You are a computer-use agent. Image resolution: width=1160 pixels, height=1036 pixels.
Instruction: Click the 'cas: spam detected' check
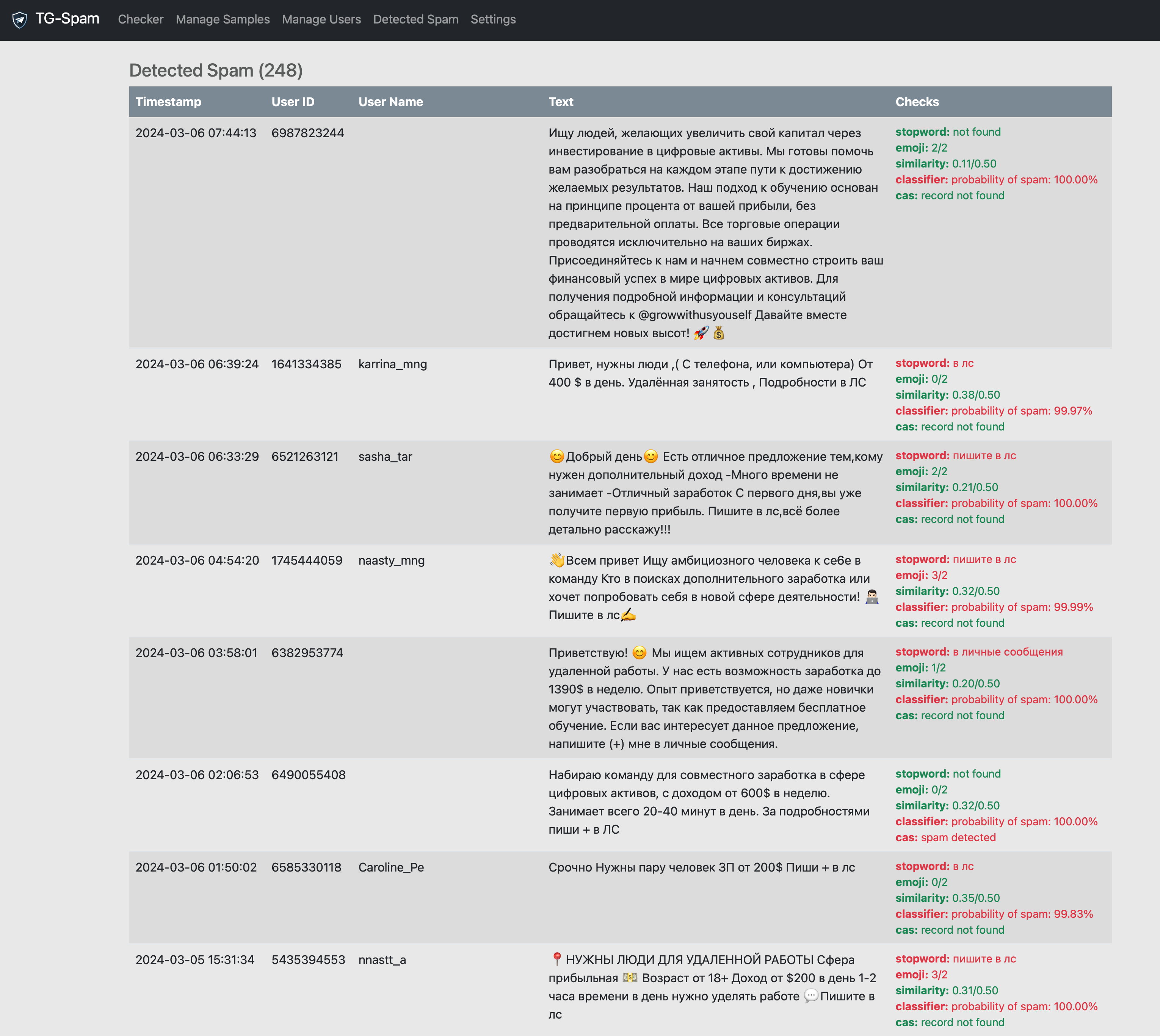tap(945, 837)
